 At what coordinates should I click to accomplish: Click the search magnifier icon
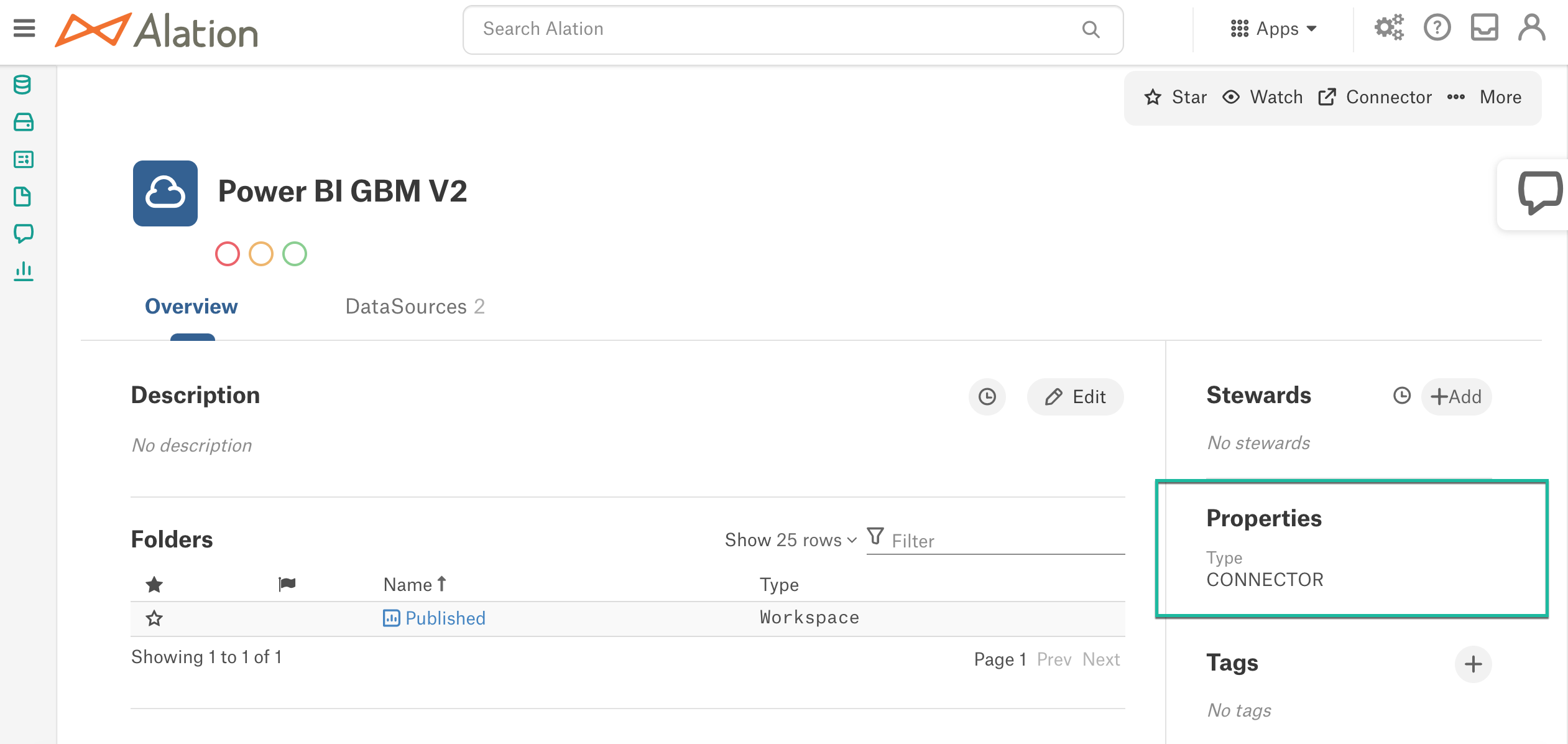(1091, 29)
